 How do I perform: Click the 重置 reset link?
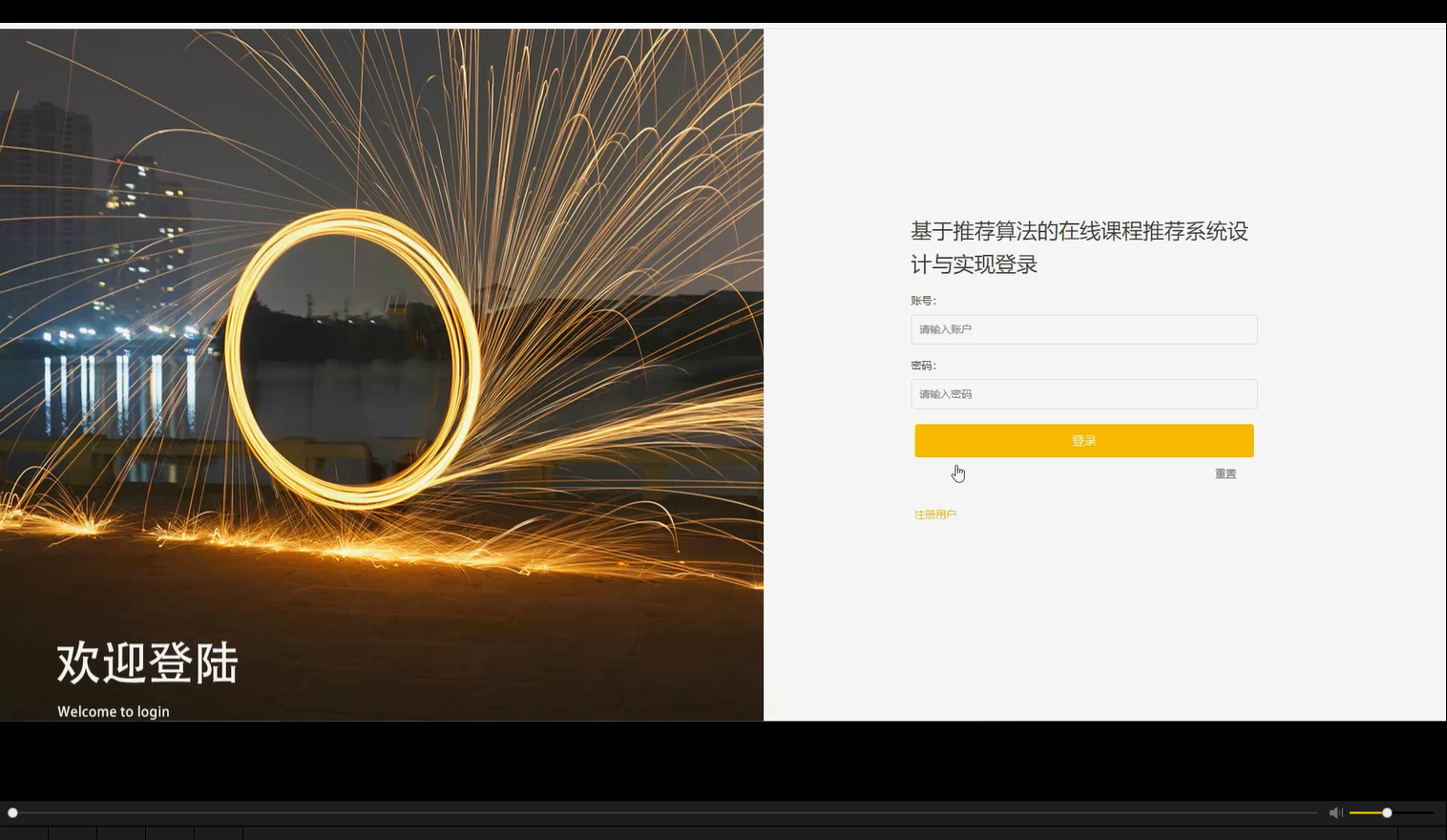(x=1226, y=473)
